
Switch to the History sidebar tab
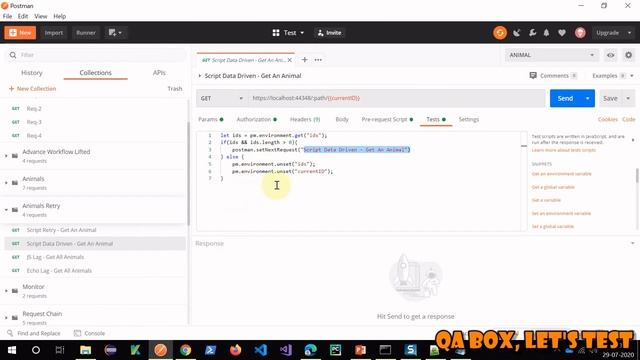pos(31,73)
